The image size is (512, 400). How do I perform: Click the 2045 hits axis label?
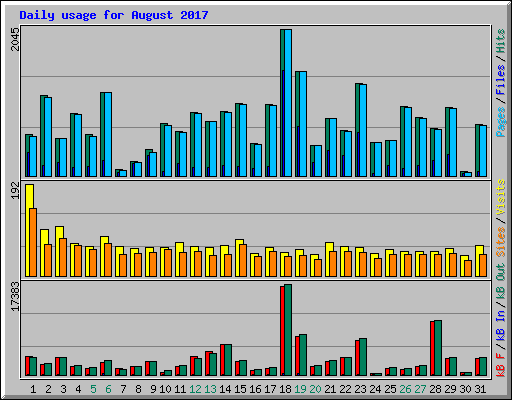[x=15, y=39]
